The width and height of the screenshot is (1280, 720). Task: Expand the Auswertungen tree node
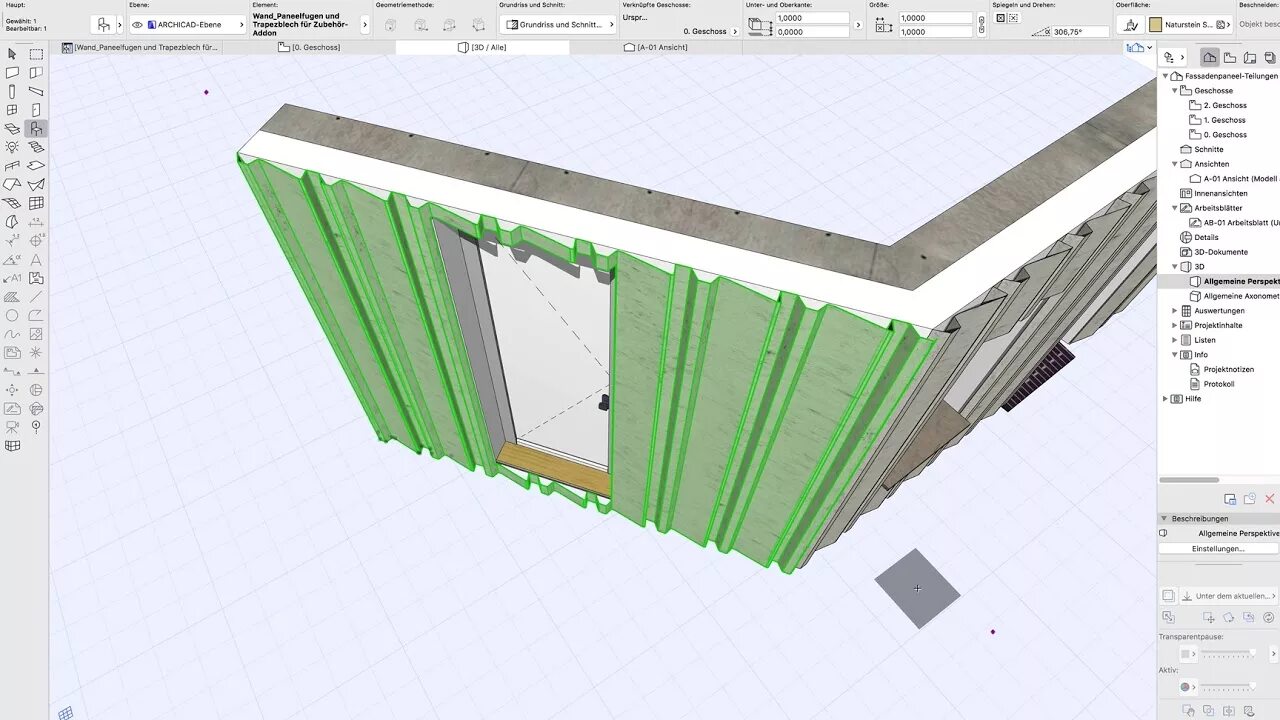[1175, 311]
